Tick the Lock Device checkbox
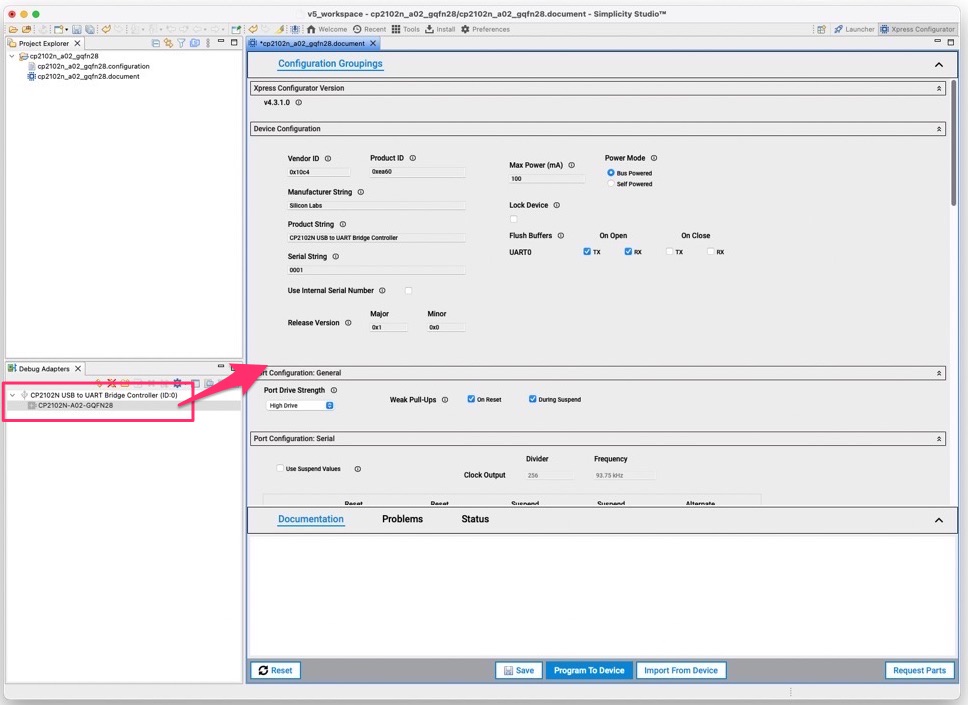 514,219
